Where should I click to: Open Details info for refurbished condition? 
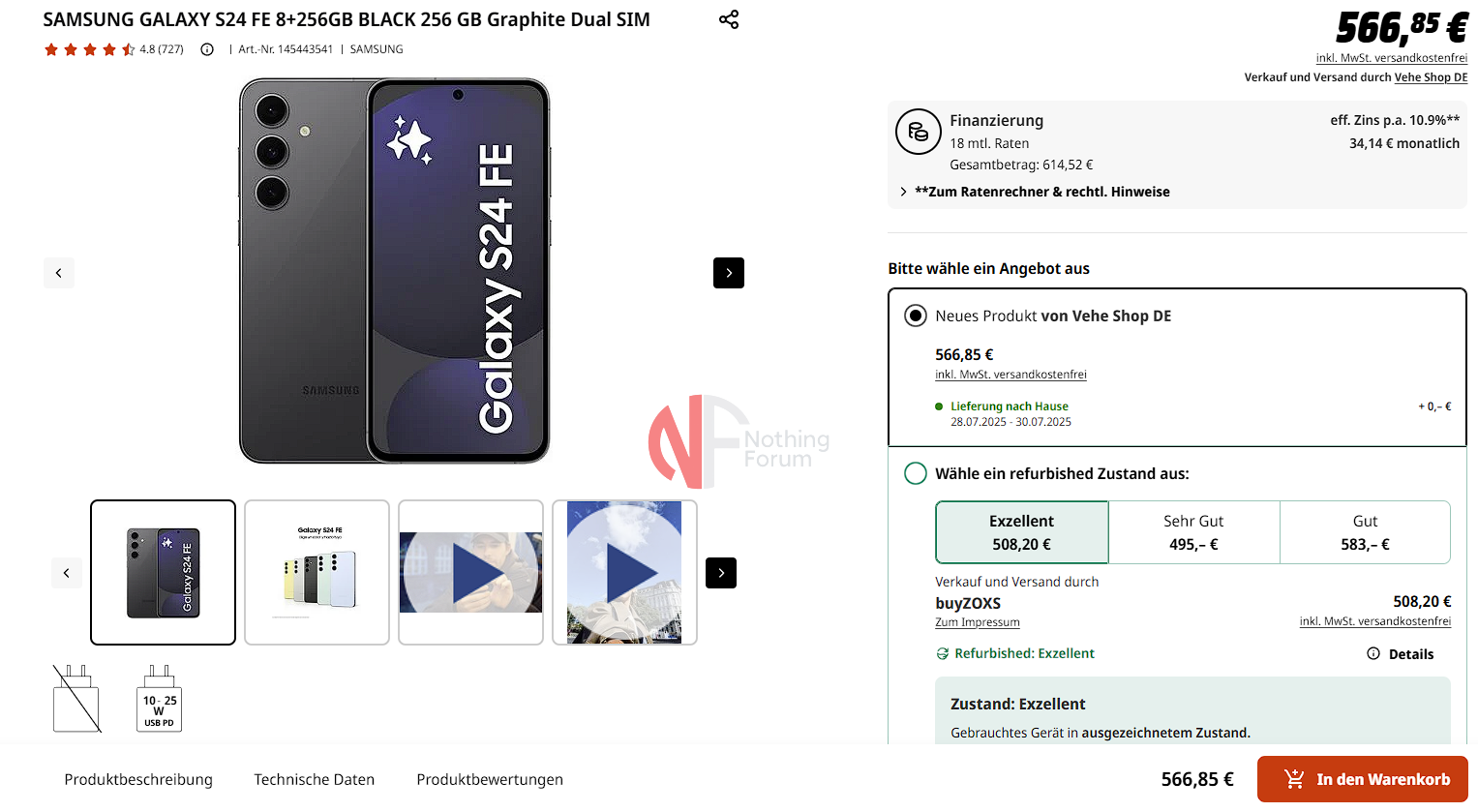coord(1400,654)
